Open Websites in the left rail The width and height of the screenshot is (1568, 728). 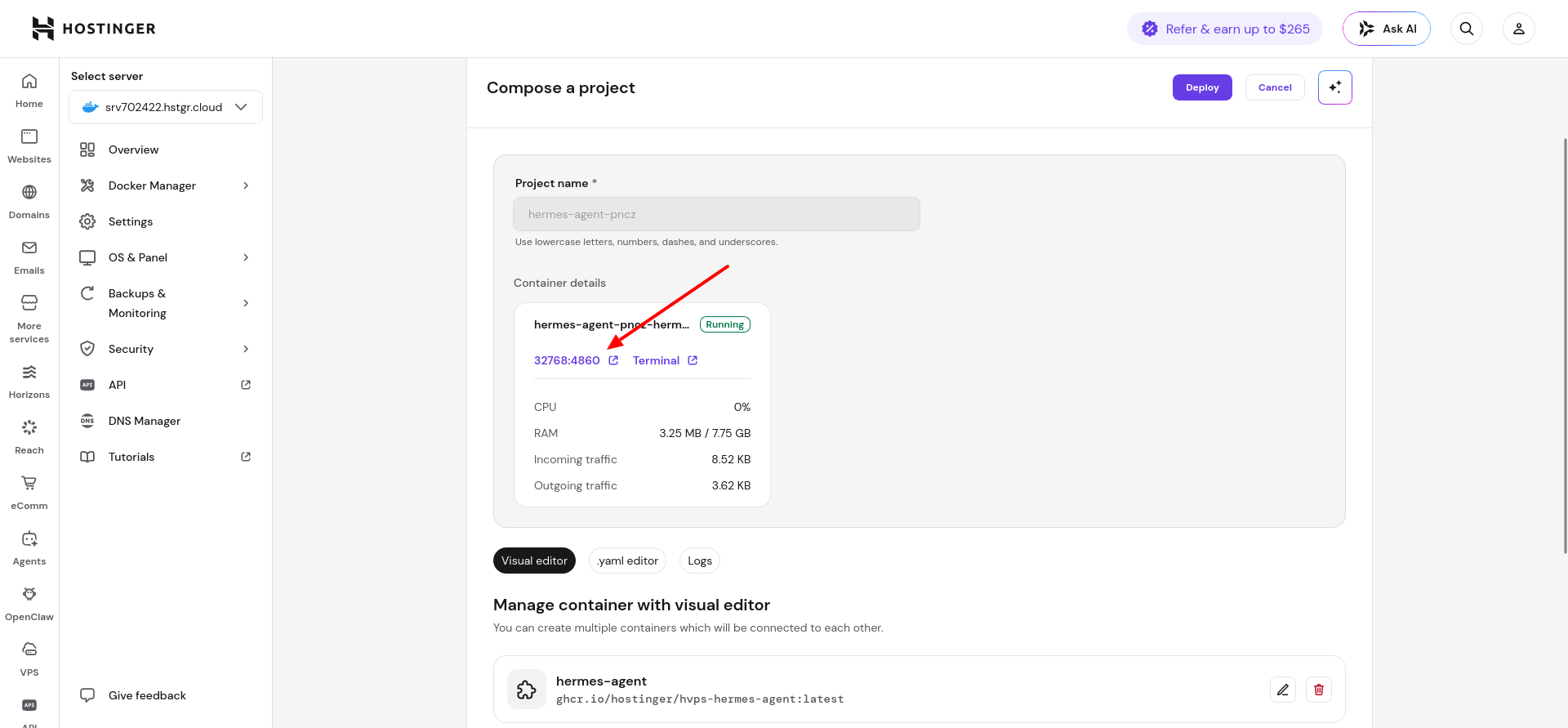[x=29, y=146]
